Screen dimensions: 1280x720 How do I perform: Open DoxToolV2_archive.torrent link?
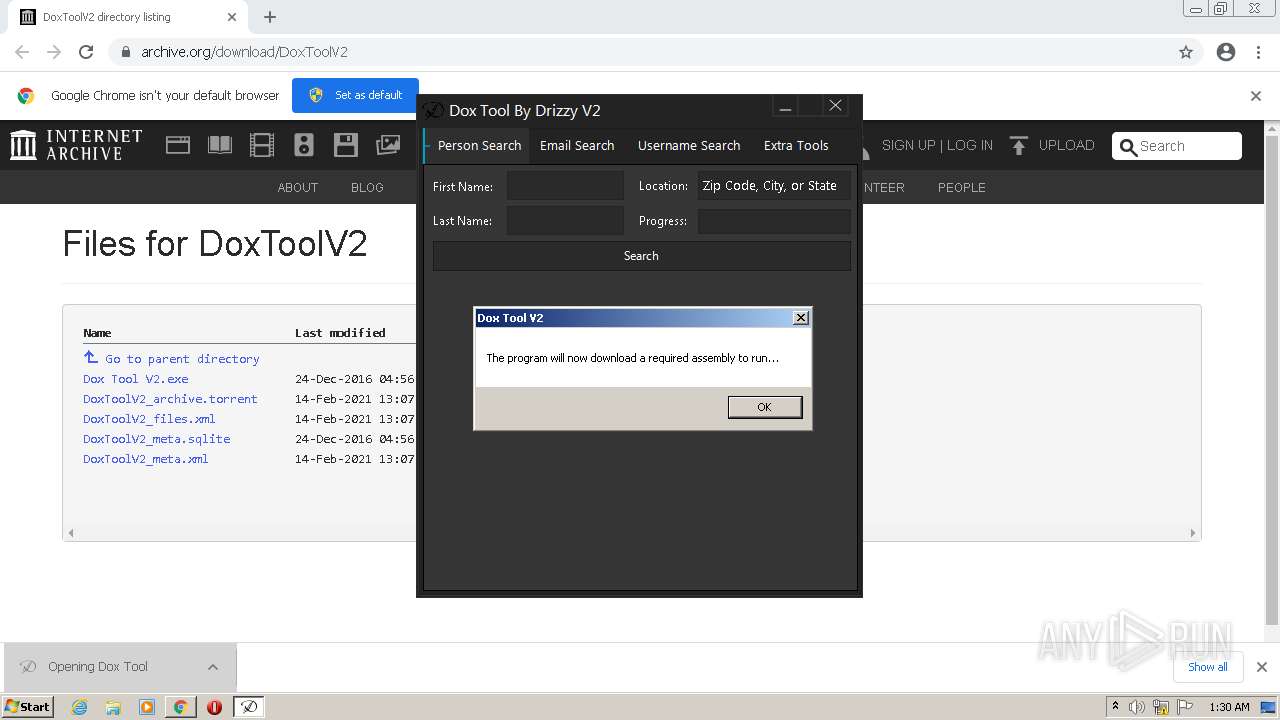click(170, 399)
